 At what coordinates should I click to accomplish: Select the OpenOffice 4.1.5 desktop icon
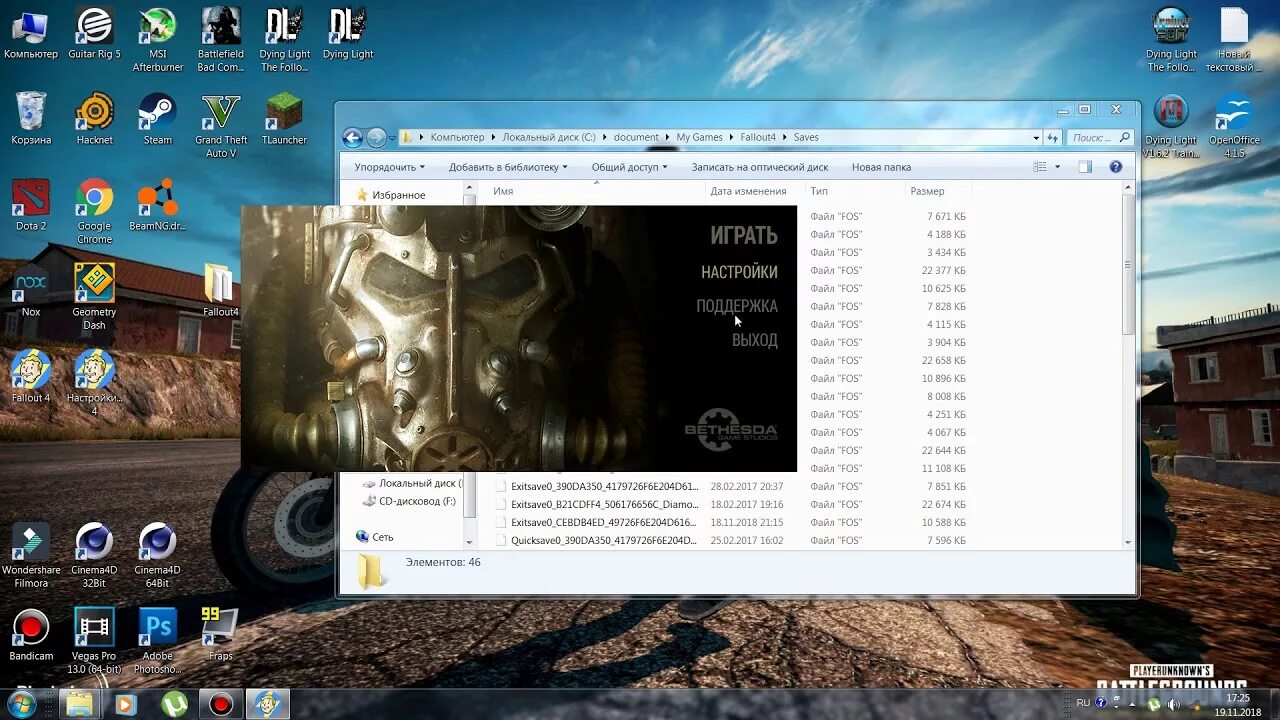(1234, 126)
